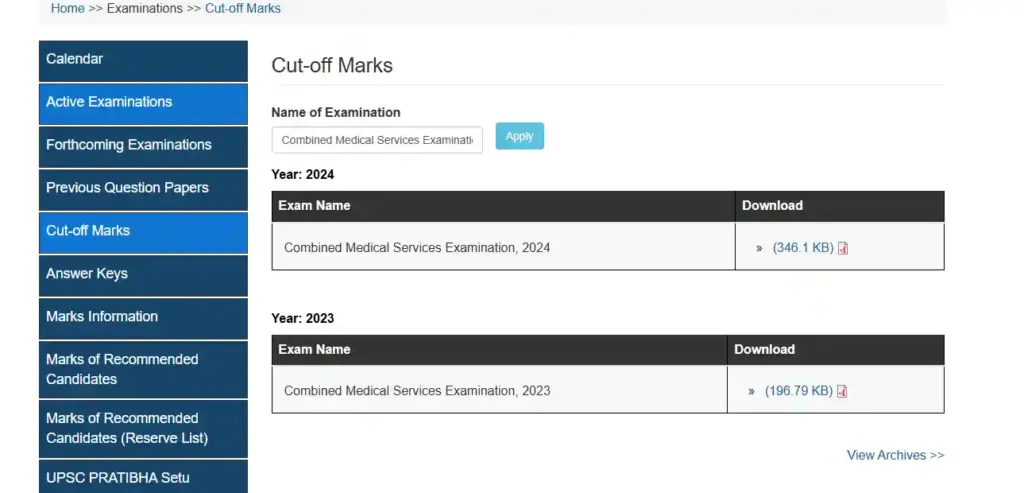Click the PDF icon for 2023 cut-off
This screenshot has width=1024, height=493.
pos(842,391)
